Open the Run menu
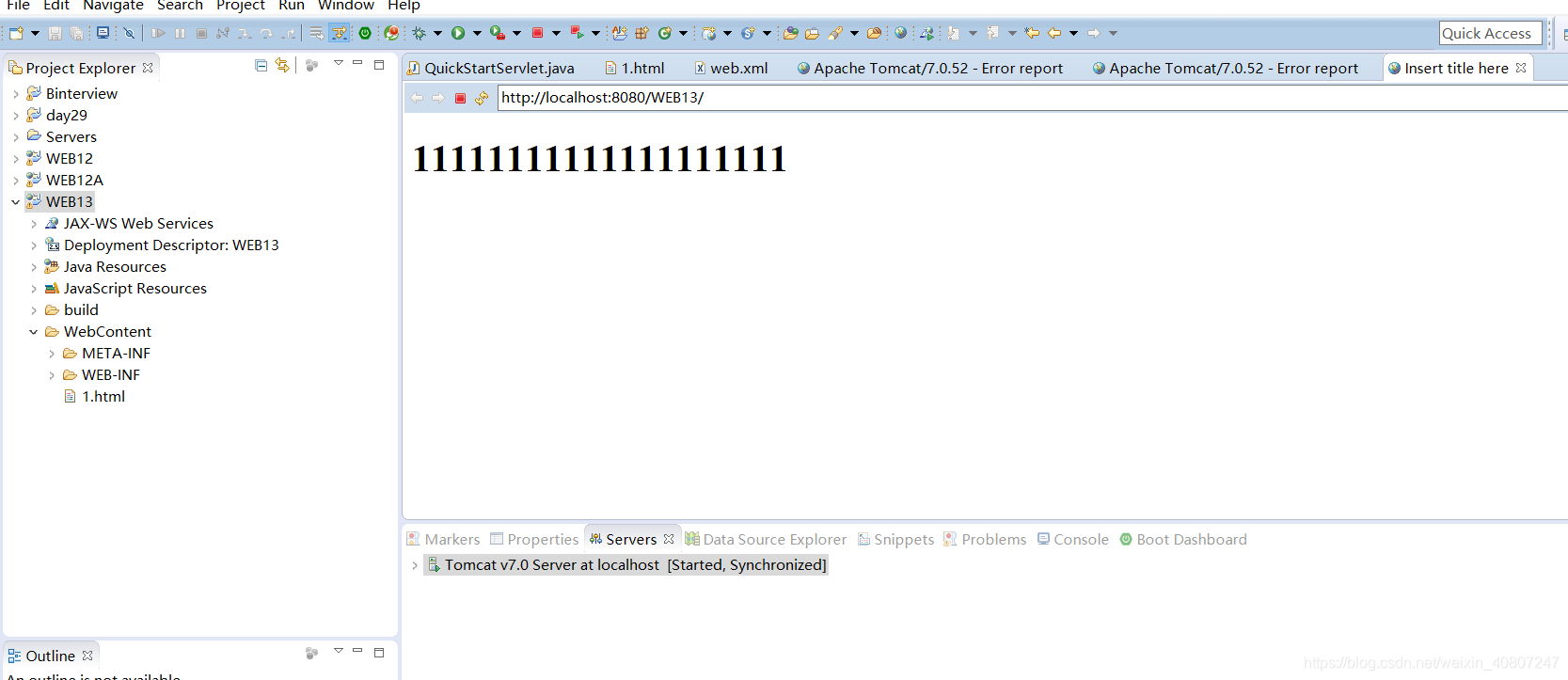 tap(292, 6)
